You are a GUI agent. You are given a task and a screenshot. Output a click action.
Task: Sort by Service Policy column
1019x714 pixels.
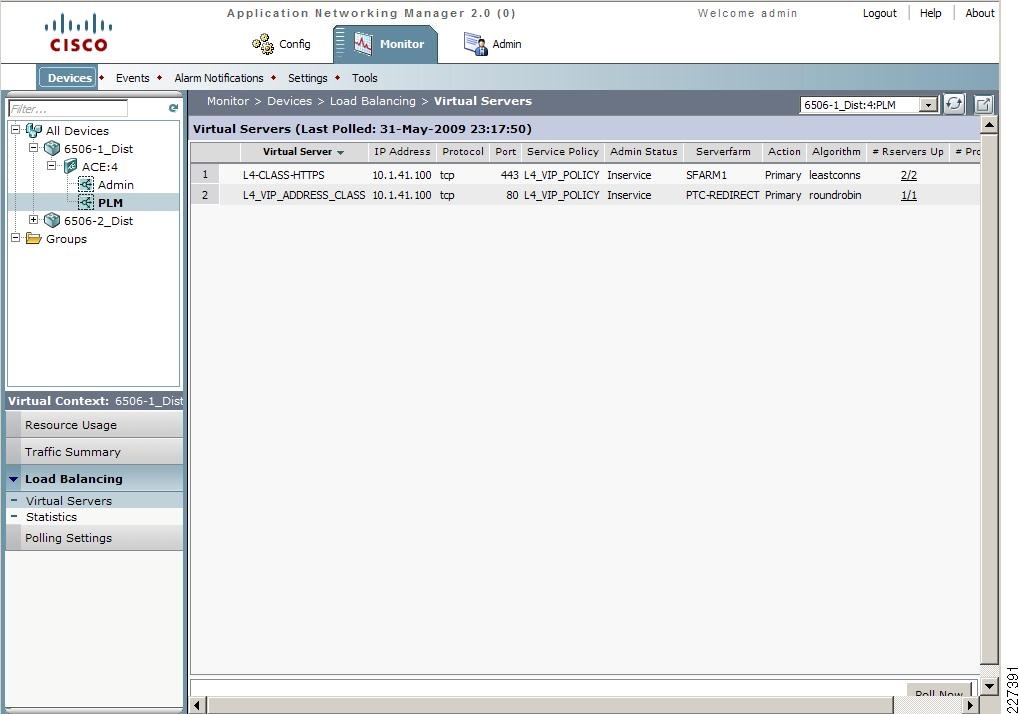coord(562,151)
